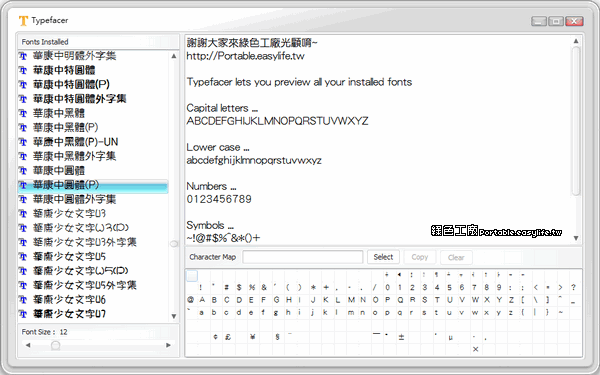Pick the 華康中黑體(P) font entry
The image size is (600, 375).
click(x=93, y=127)
